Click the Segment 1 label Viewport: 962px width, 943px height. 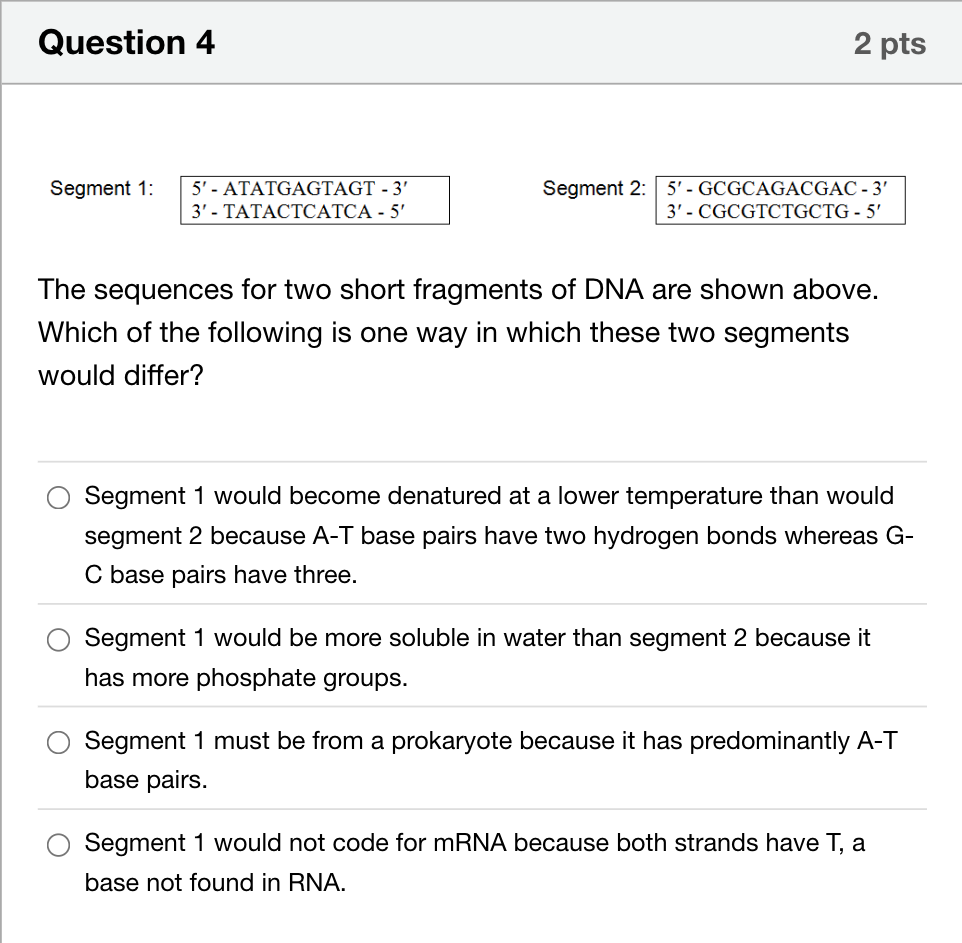(102, 188)
